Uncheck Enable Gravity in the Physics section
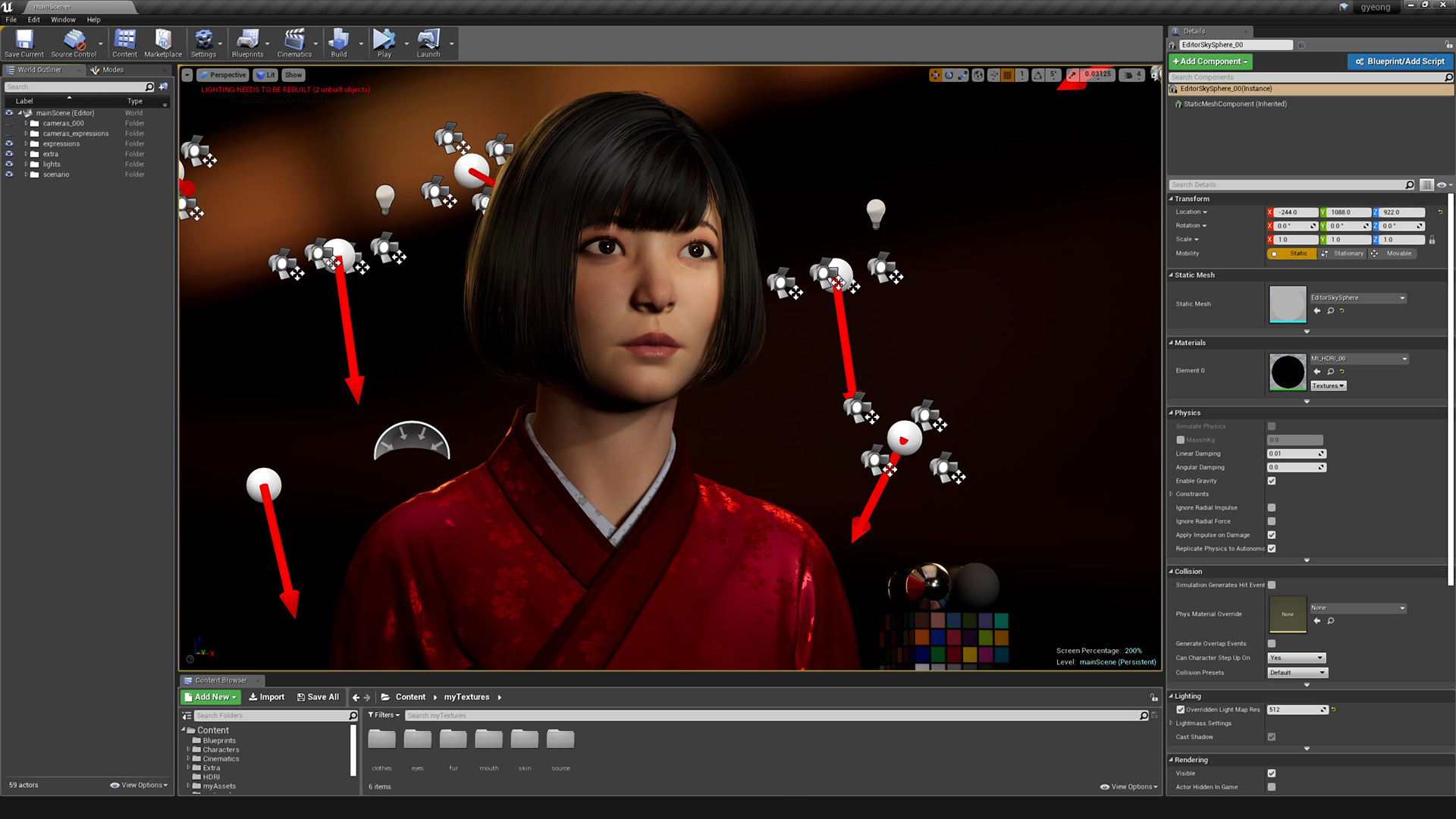This screenshot has width=1456, height=819. [x=1272, y=481]
